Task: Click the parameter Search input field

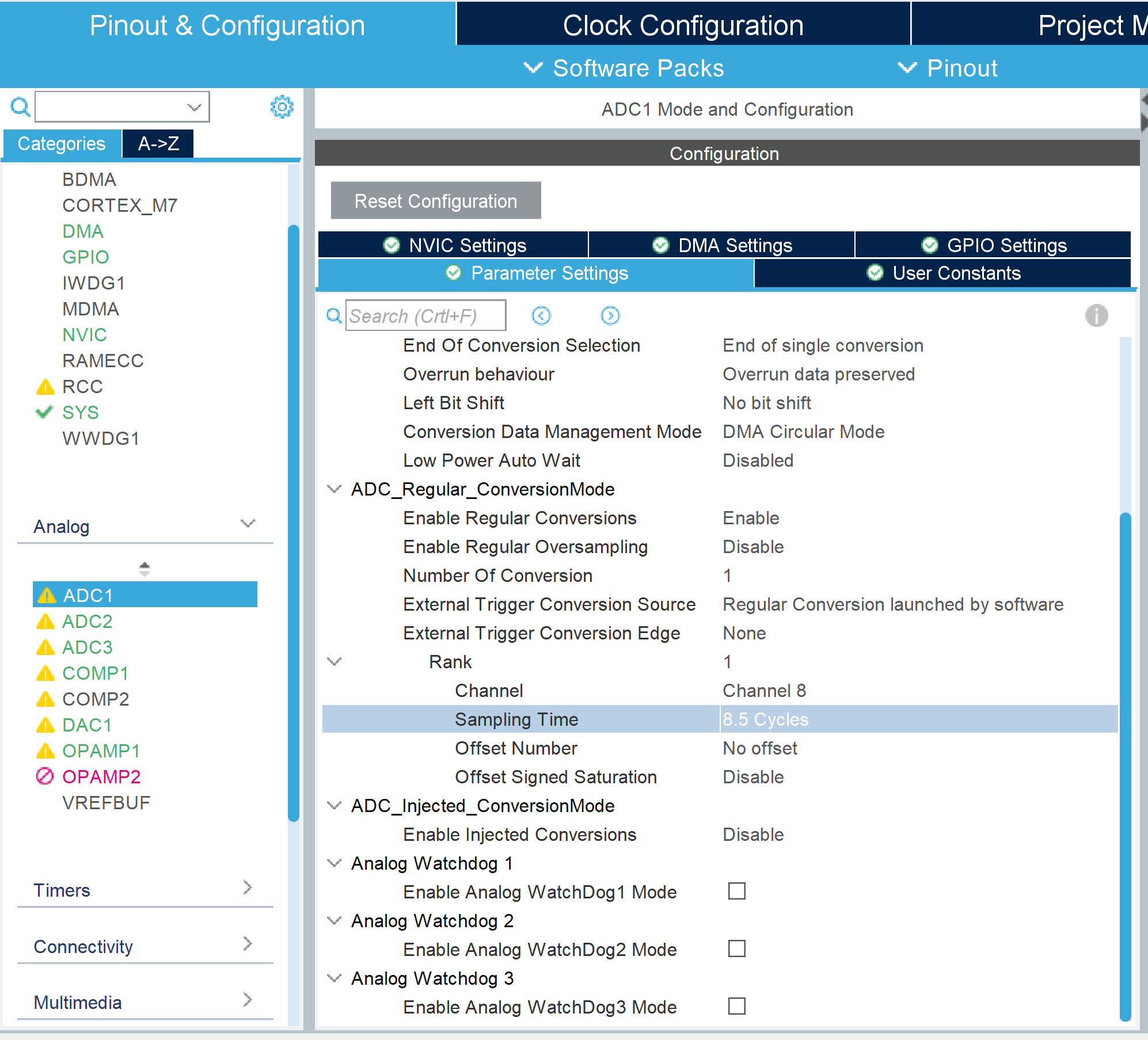Action: (x=425, y=316)
